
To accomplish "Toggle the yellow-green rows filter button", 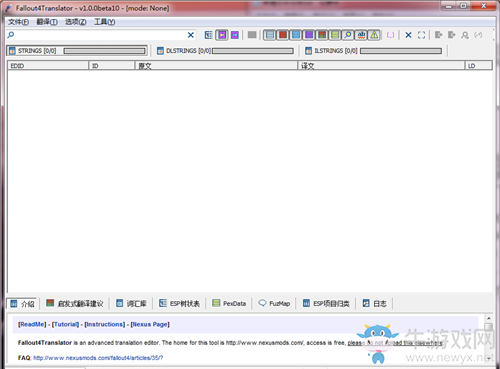I will pyautogui.click(x=335, y=35).
